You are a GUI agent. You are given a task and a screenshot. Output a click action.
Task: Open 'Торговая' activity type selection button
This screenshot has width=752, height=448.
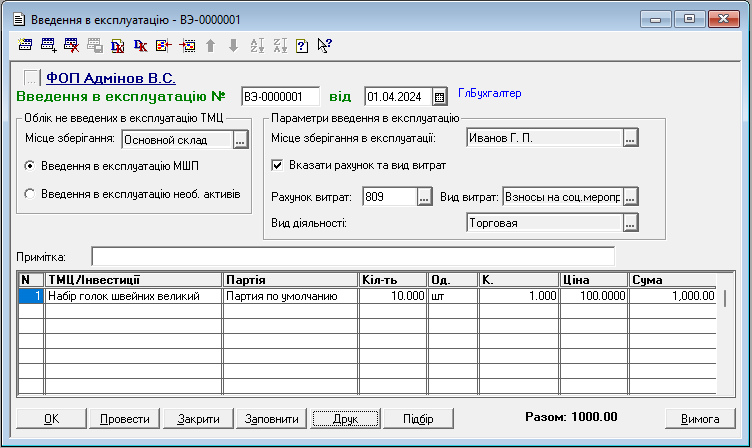[630, 224]
